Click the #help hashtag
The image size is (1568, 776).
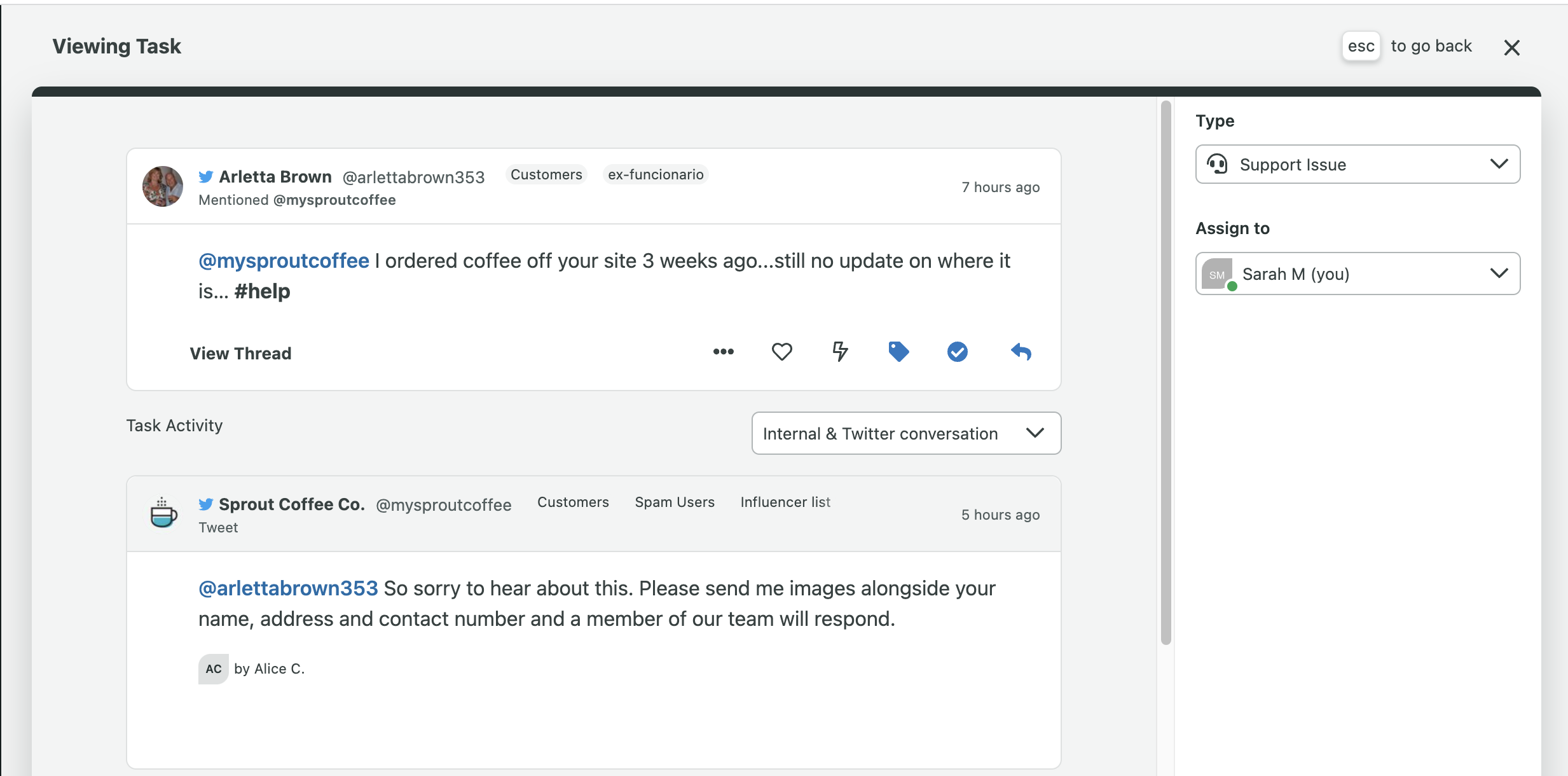coord(262,291)
